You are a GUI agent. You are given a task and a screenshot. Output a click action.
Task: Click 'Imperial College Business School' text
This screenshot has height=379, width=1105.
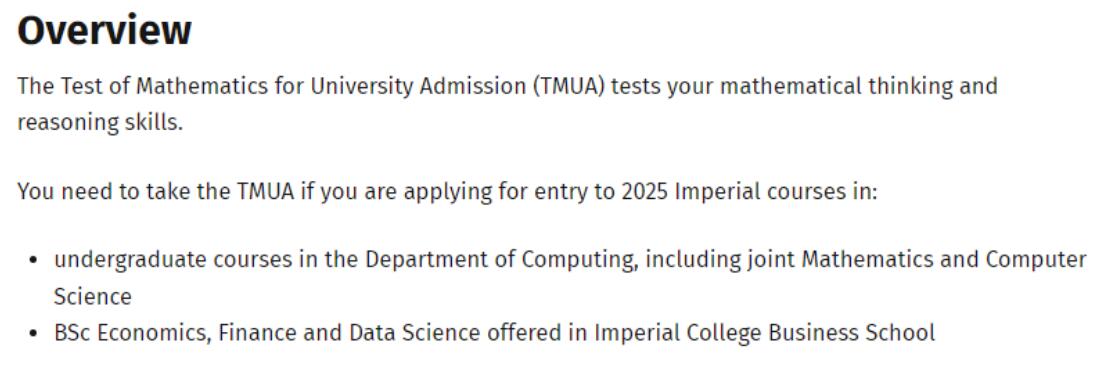[x=765, y=333]
